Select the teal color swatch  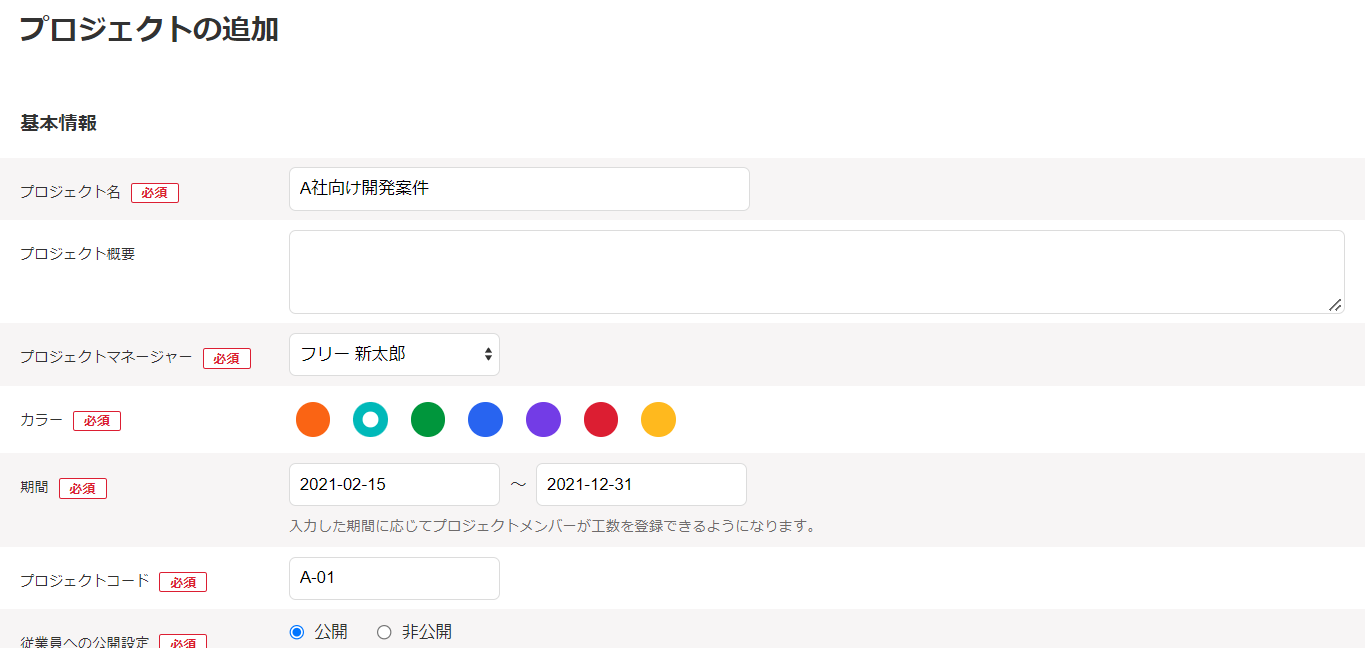[370, 420]
